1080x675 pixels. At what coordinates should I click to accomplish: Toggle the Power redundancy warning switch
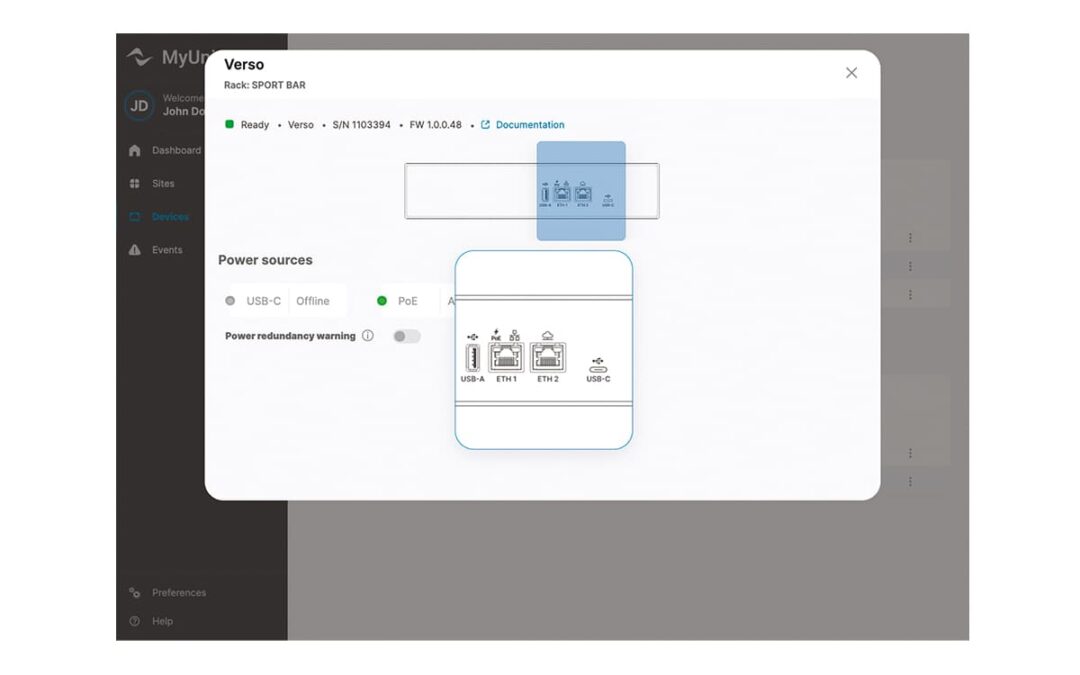point(406,336)
